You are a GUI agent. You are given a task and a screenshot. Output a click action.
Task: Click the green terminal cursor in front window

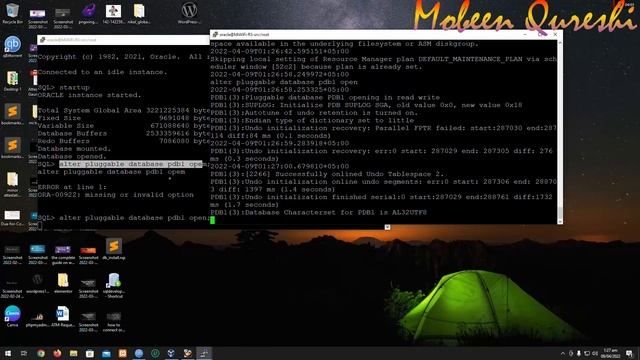[212, 220]
